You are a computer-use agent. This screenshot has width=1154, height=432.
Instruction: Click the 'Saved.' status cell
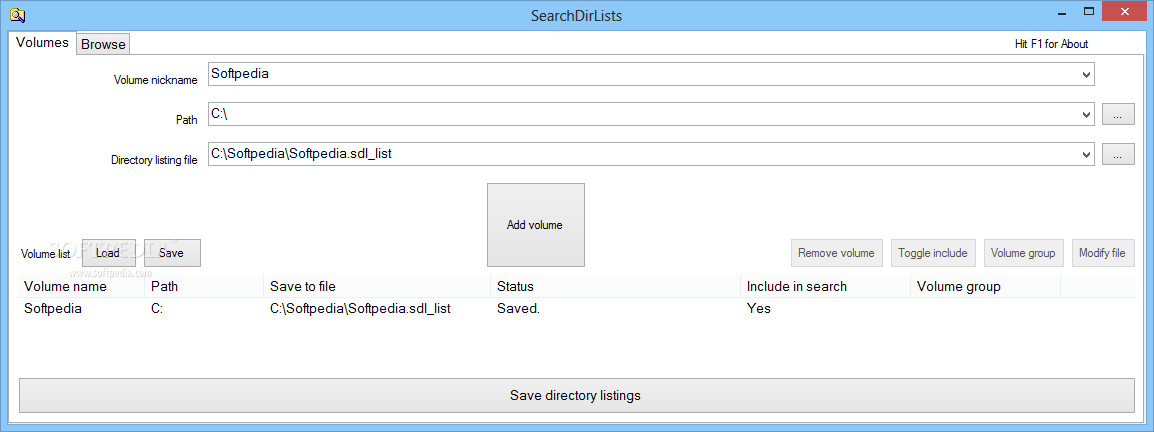(519, 309)
